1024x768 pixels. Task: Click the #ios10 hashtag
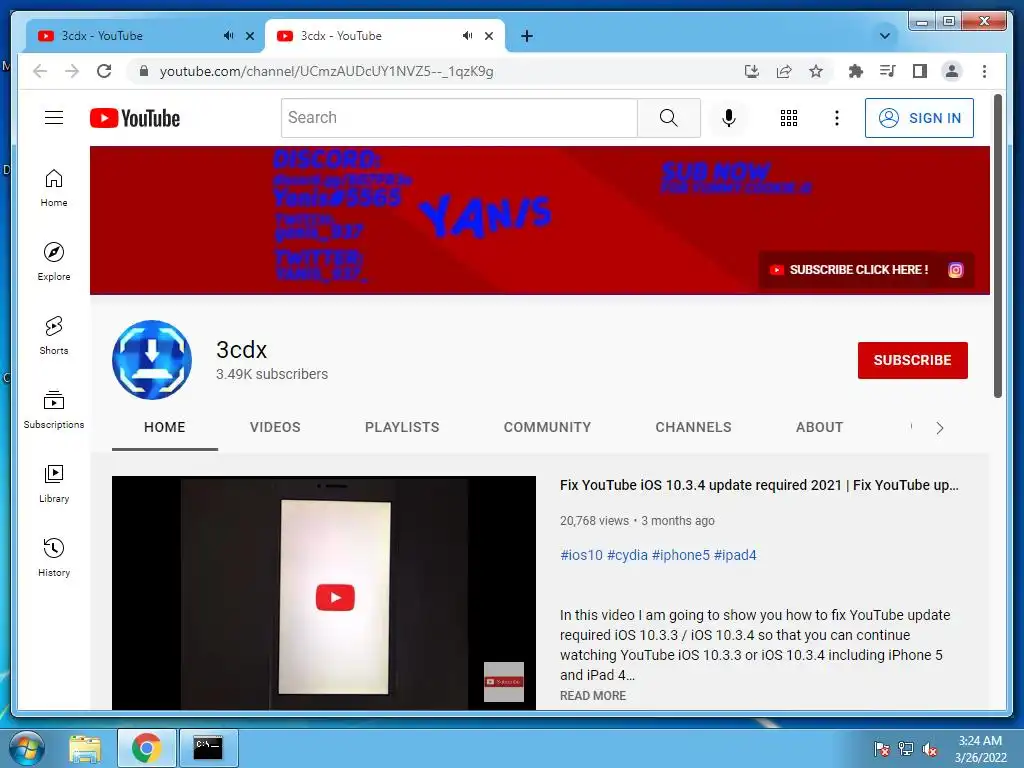[581, 555]
